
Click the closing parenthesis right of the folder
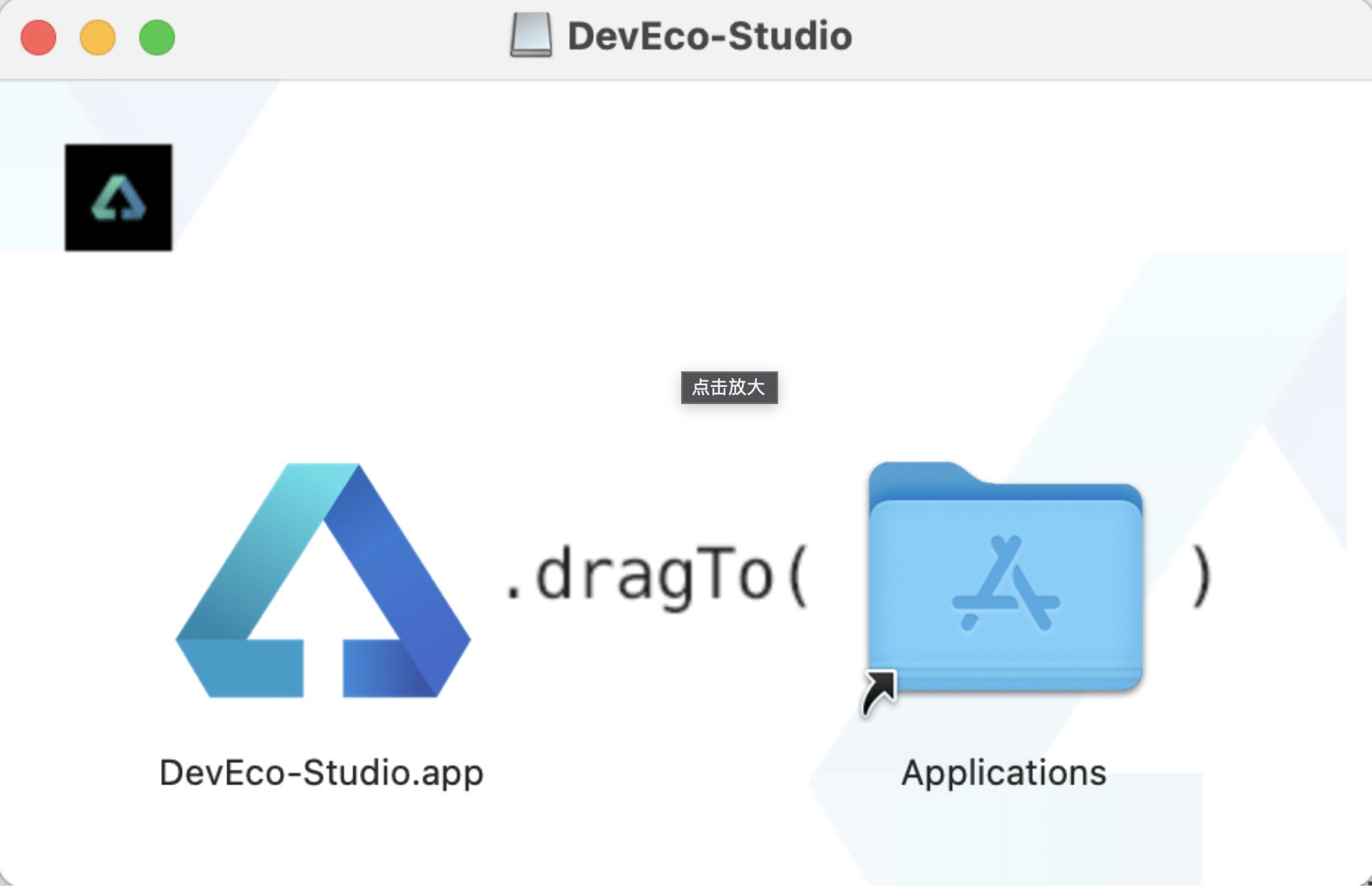(1202, 578)
